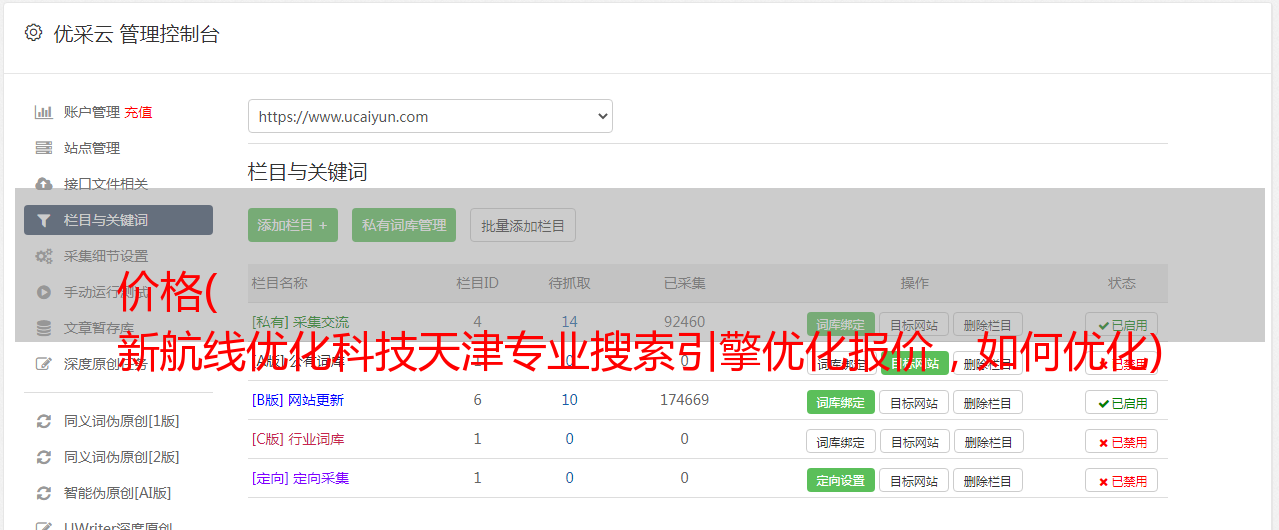Click the collected count 174669

click(684, 400)
